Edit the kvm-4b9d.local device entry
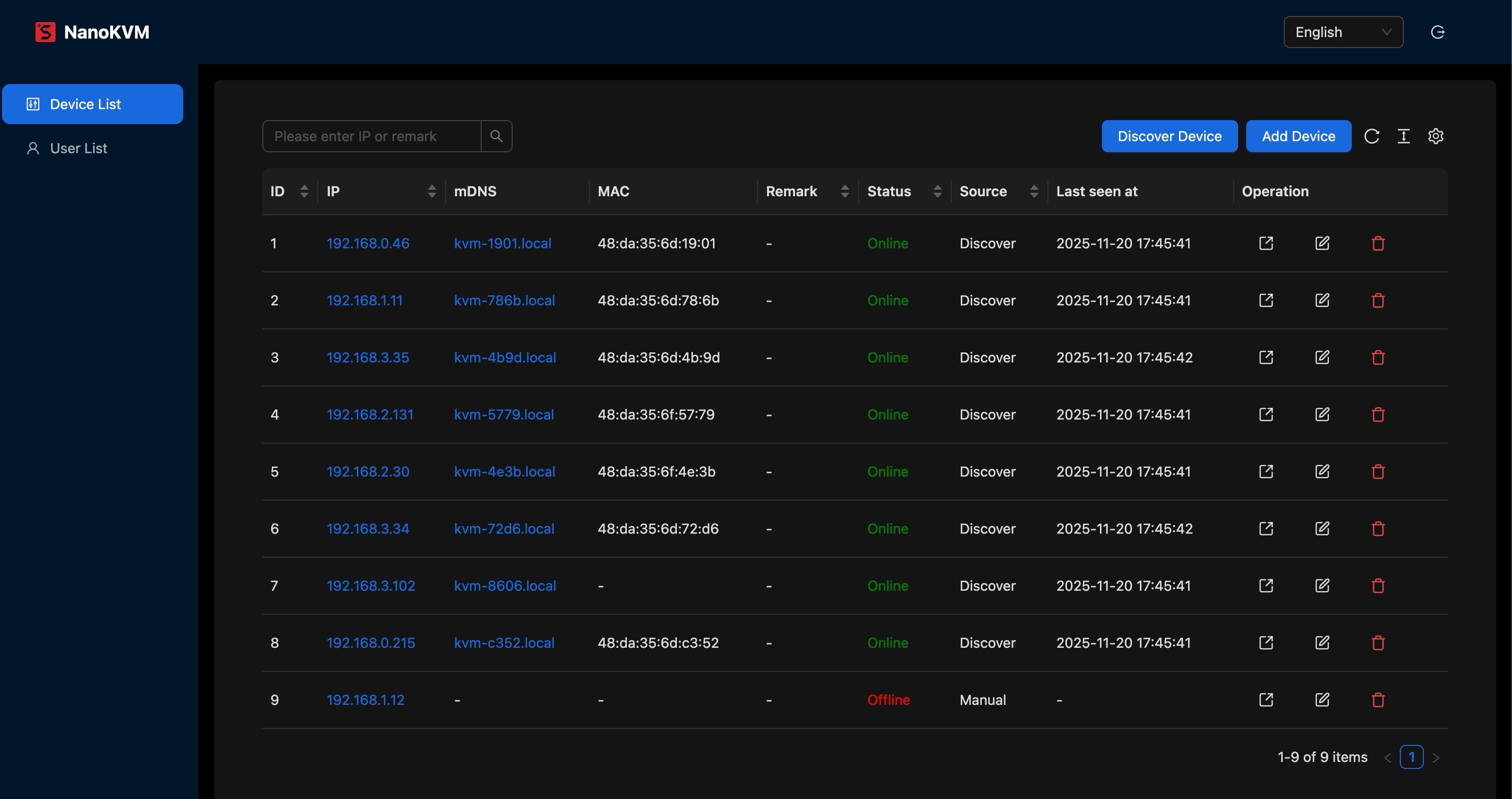This screenshot has height=799, width=1512. 1322,357
